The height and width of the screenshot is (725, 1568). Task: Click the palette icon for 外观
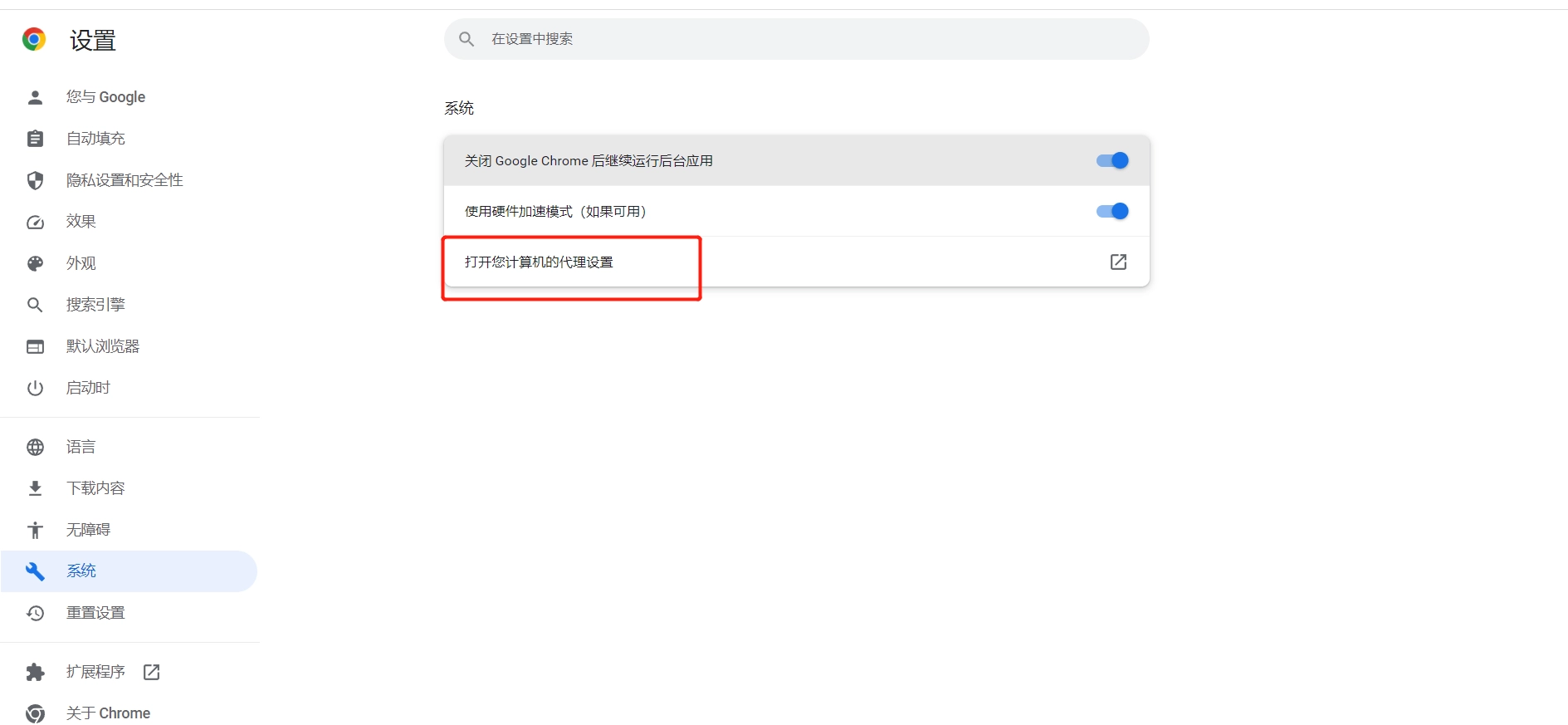pyautogui.click(x=35, y=263)
